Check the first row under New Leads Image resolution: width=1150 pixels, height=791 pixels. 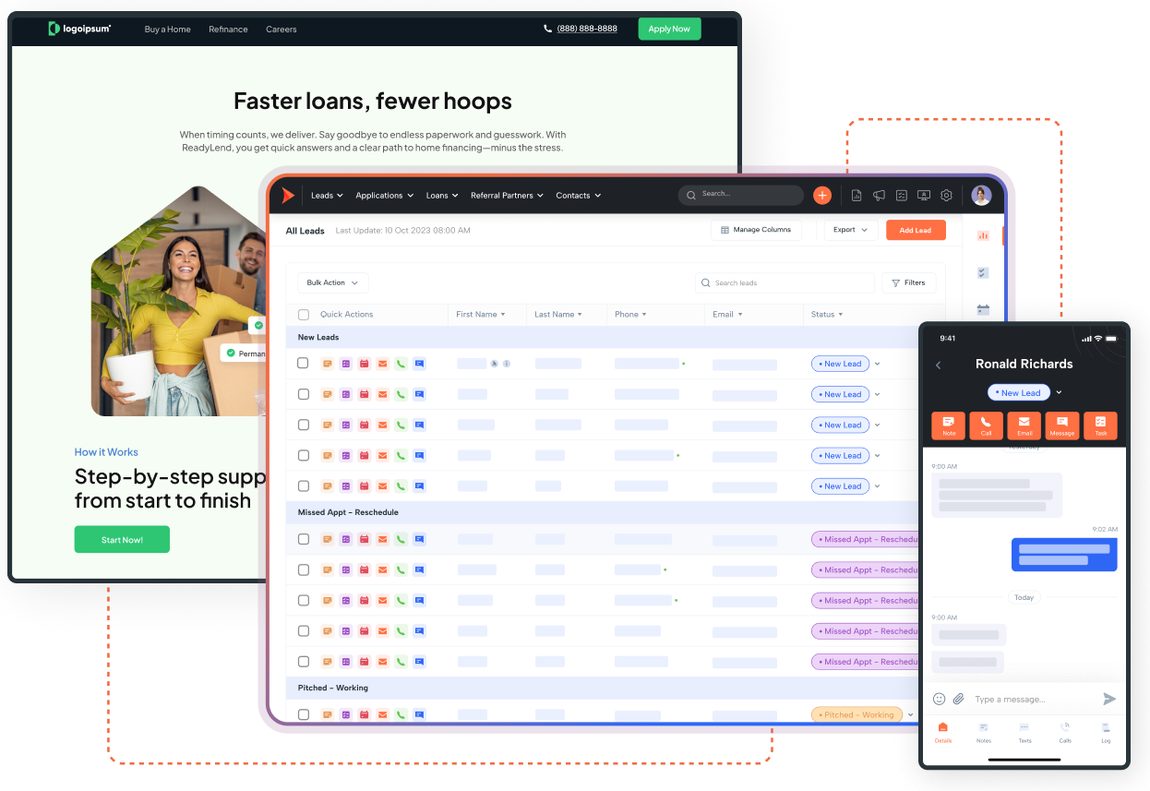[303, 363]
